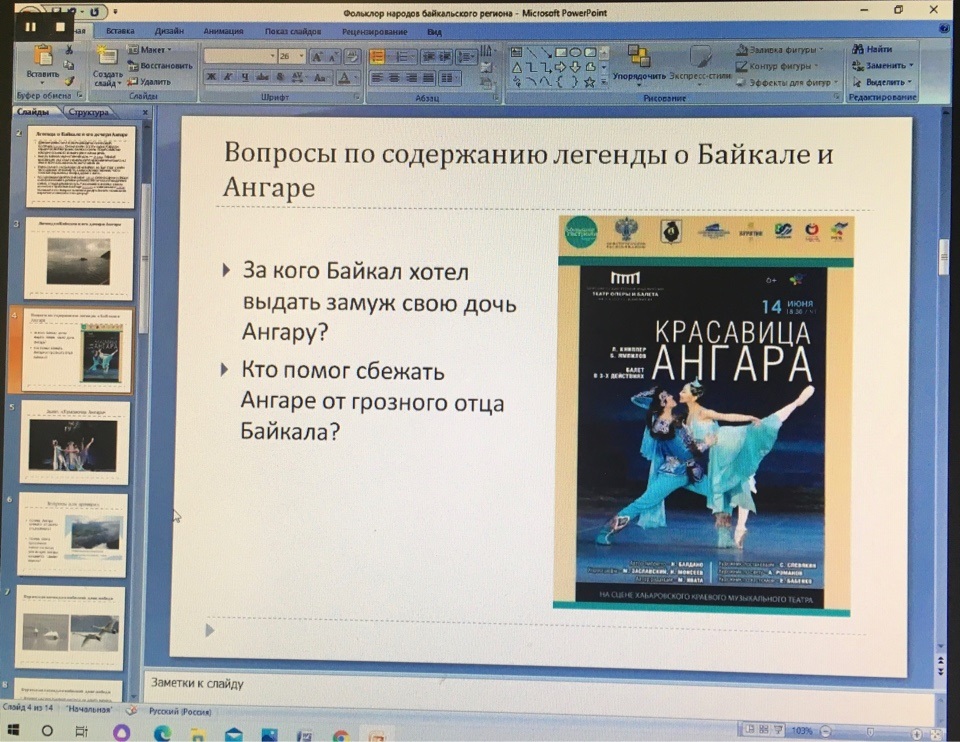Screen dimensions: 960x742
Task: Toggle bold (Ж) formatting
Action: point(212,78)
